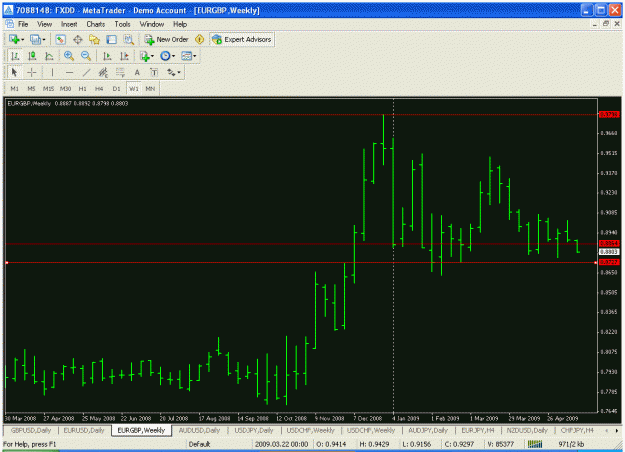Open the chart window system icon beside File

pos(10,24)
